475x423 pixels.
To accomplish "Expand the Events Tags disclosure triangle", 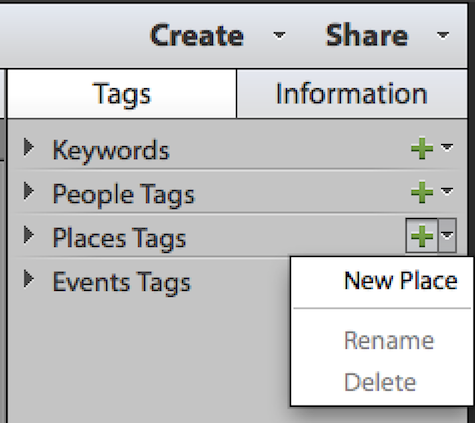I will [29, 279].
